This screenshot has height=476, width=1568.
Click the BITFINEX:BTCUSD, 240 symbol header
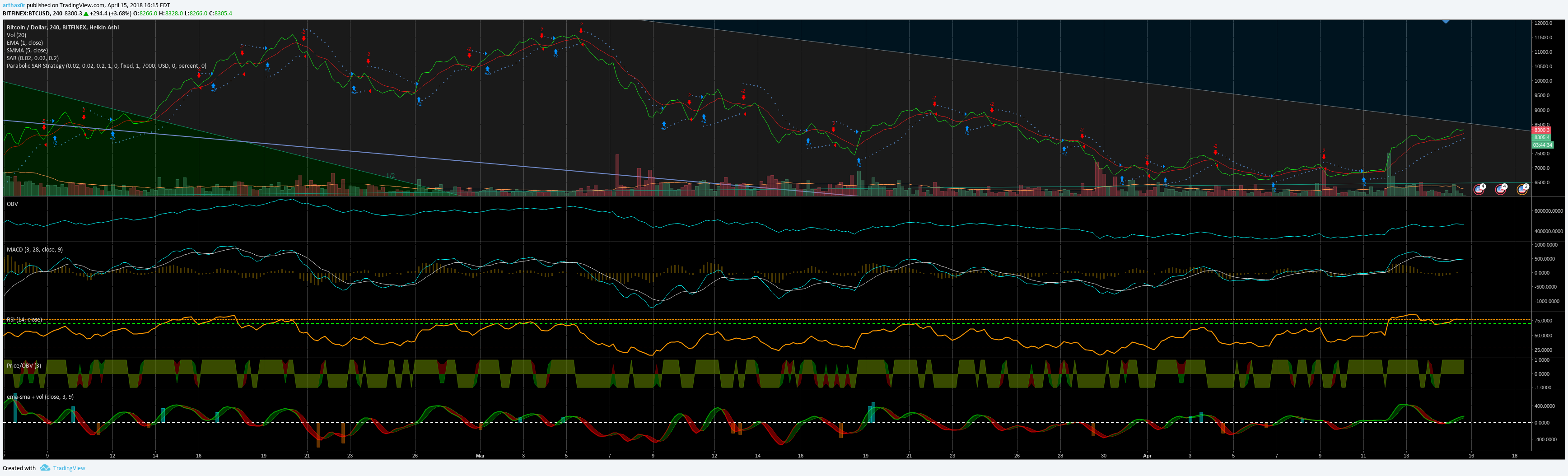point(32,14)
